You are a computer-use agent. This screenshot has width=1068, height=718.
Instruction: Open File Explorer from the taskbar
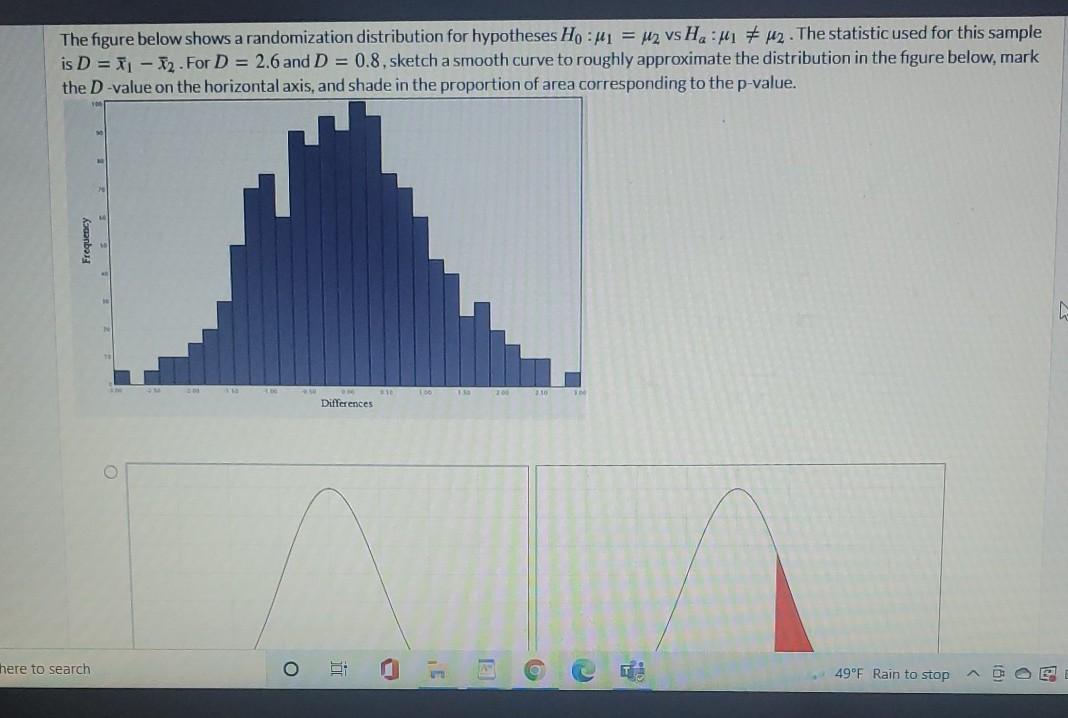[437, 669]
